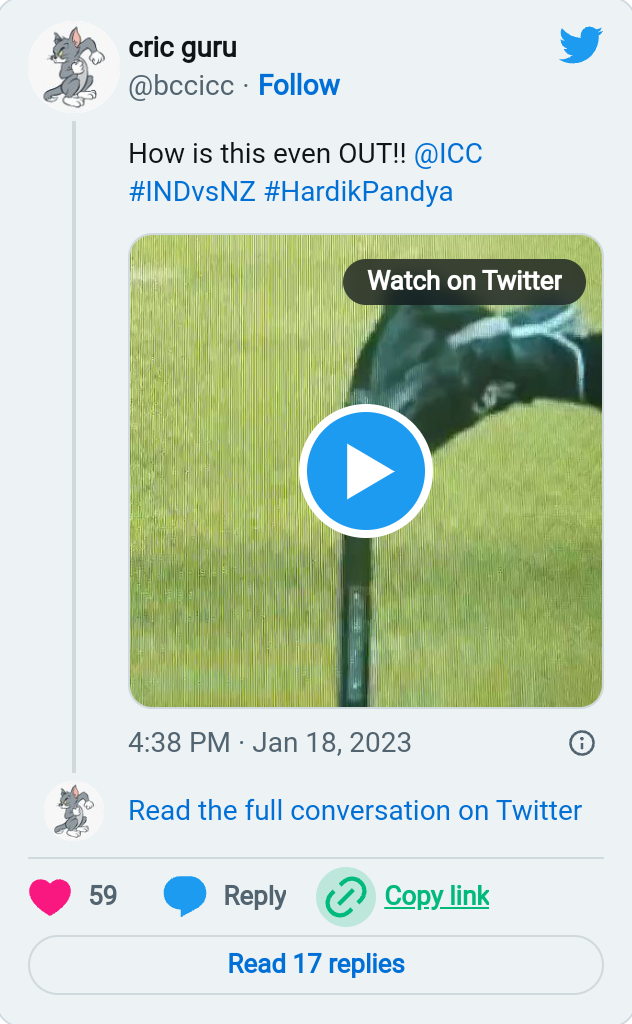Click the small avatar beside conversation link
The image size is (632, 1024).
click(x=74, y=810)
